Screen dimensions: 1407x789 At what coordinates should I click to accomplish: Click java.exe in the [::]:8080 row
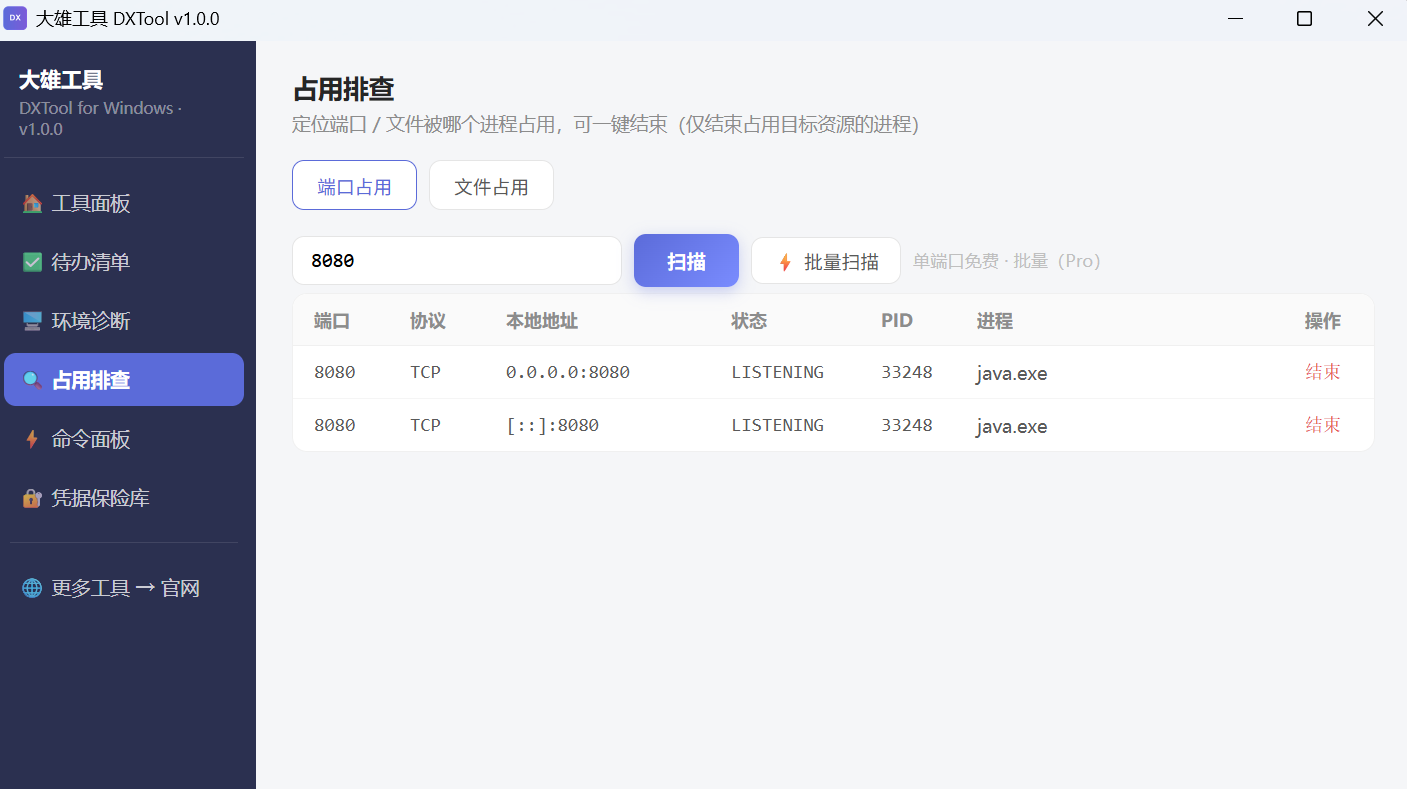pos(1012,426)
